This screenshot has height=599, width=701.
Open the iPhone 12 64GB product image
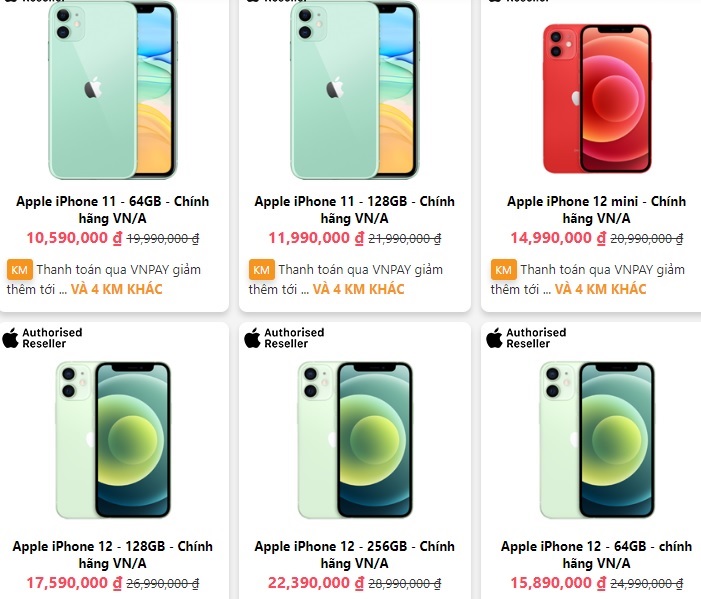coord(596,440)
